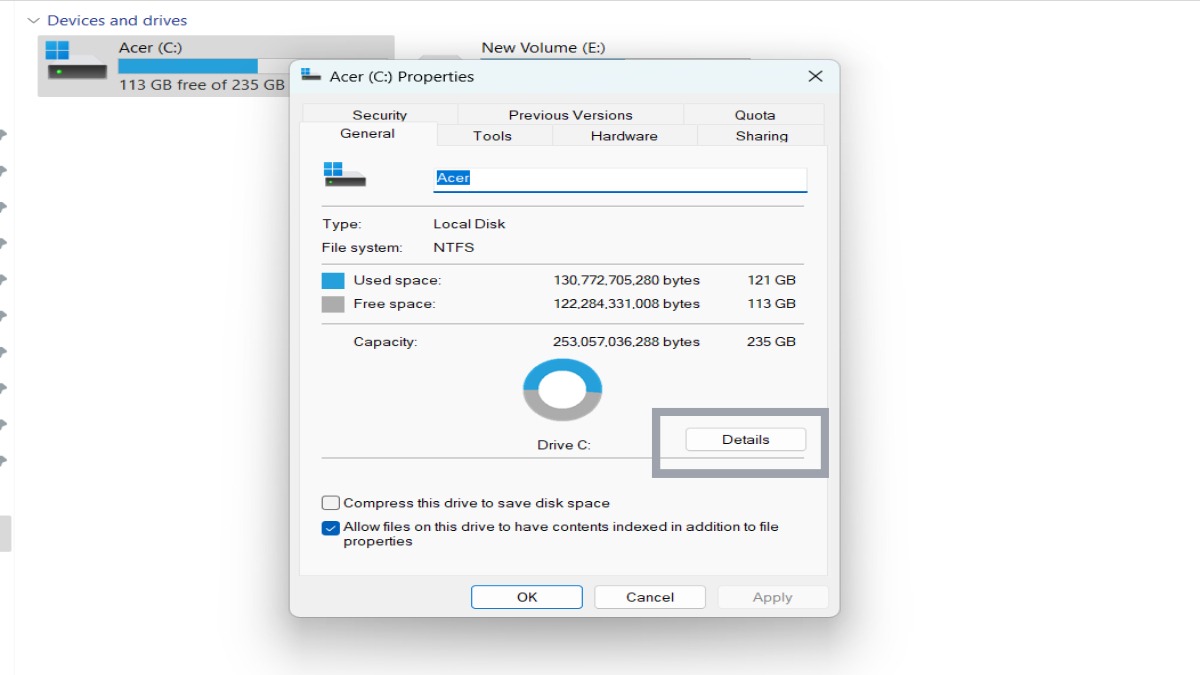Select the New Volume (E:) drive label
The image size is (1200, 675).
point(543,47)
